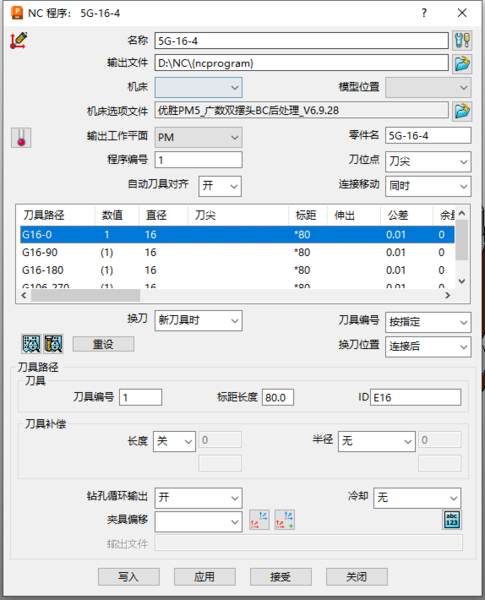Click the abc 123 icon below 冷却
The height and width of the screenshot is (600, 485).
[452, 520]
